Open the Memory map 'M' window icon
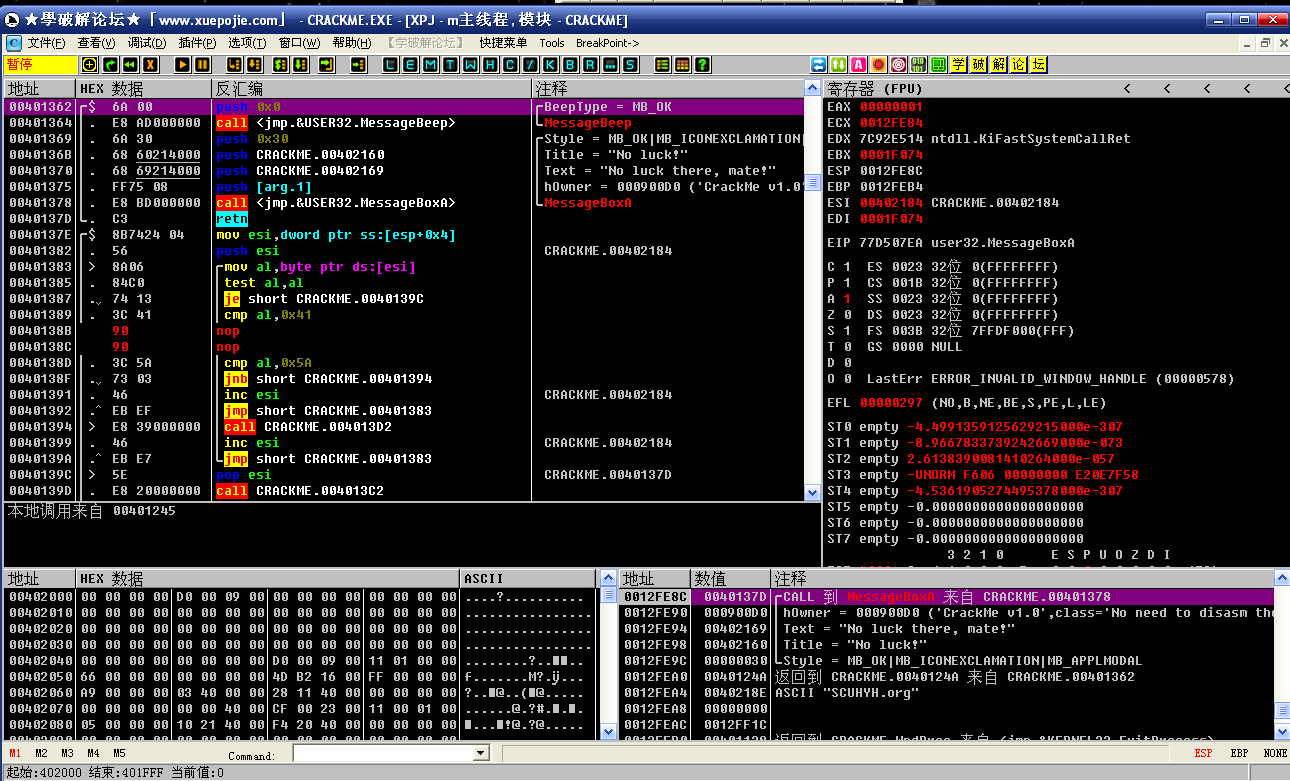This screenshot has width=1290, height=781. 431,65
